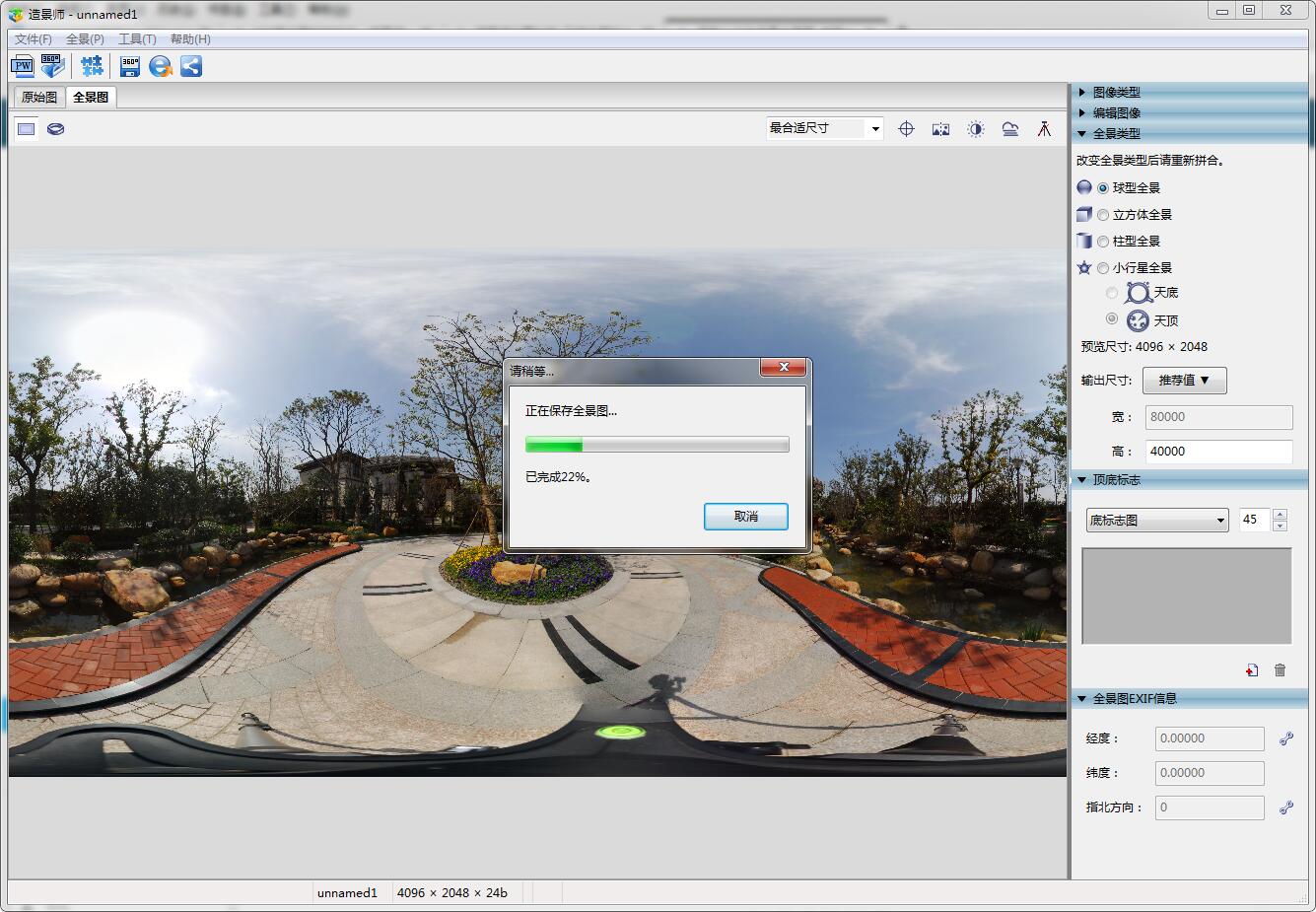Click the 高 height input field
The height and width of the screenshot is (912, 1316).
(1218, 452)
